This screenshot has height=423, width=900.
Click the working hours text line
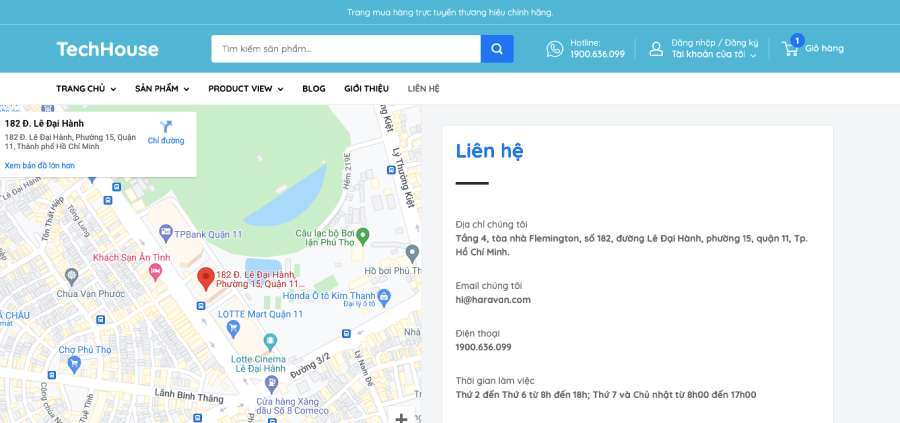click(606, 395)
